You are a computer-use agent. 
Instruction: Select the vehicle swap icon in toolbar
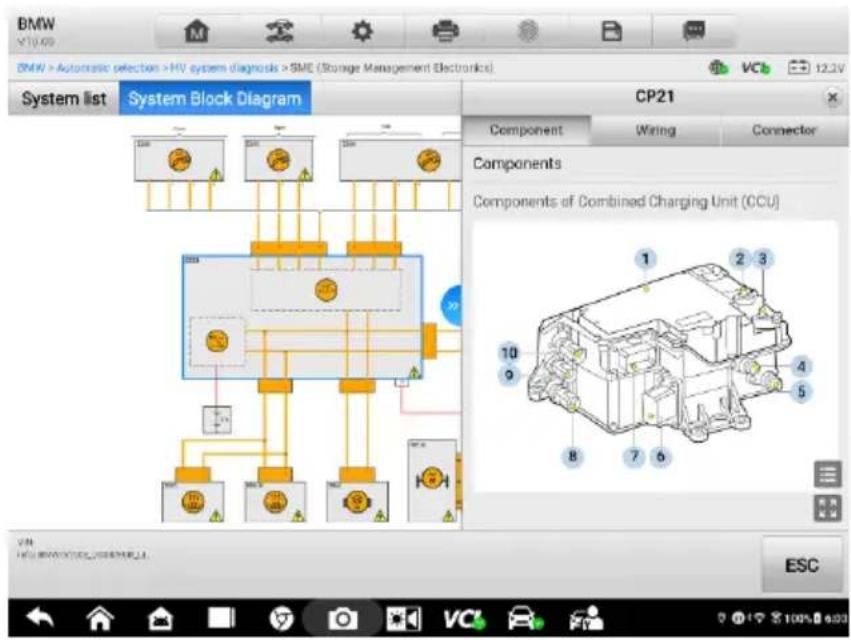pyautogui.click(x=280, y=31)
